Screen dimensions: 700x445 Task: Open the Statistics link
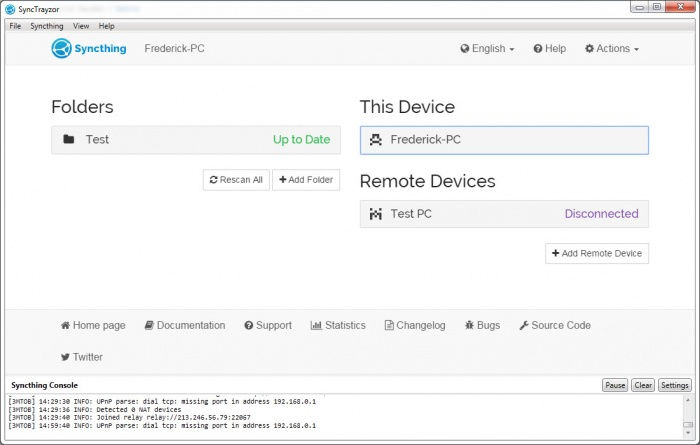[x=338, y=325]
